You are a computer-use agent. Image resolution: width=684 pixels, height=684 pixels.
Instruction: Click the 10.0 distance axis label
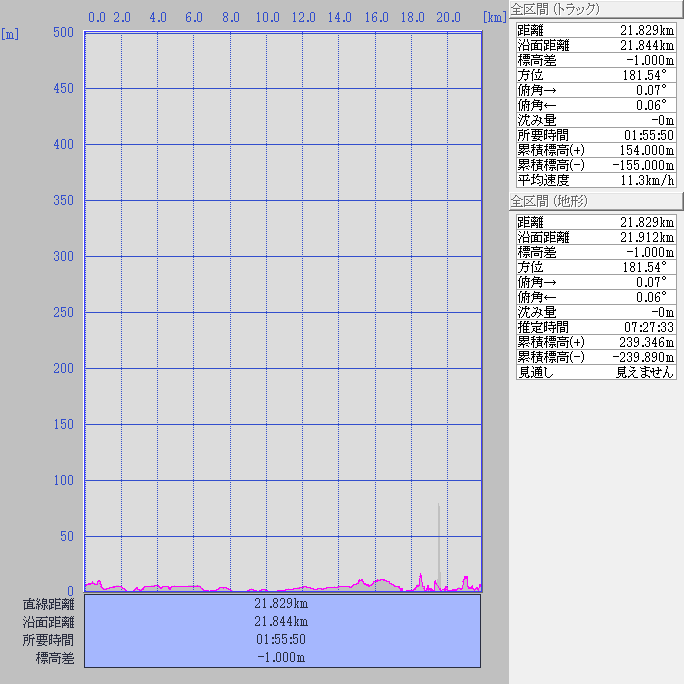(267, 17)
